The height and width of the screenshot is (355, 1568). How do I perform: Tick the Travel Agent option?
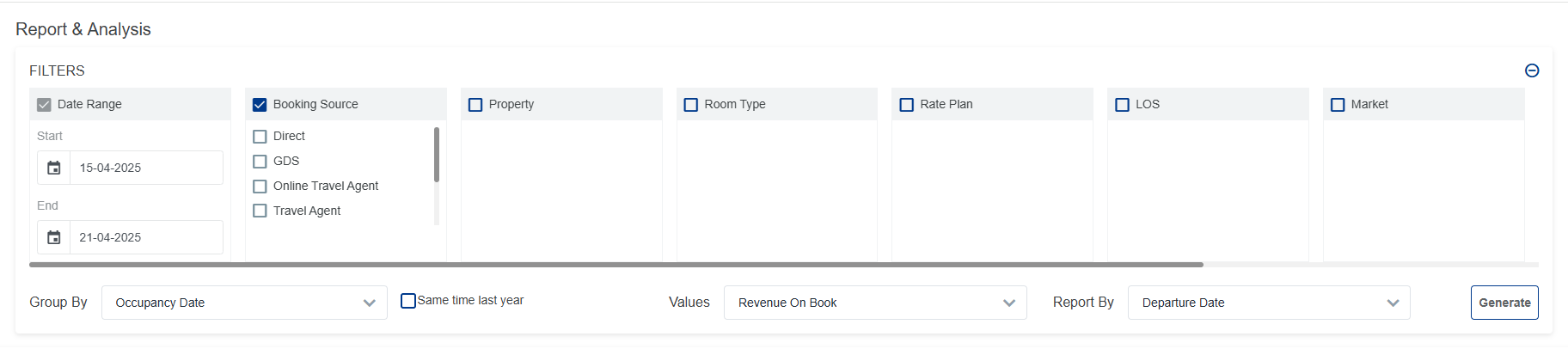pyautogui.click(x=260, y=211)
